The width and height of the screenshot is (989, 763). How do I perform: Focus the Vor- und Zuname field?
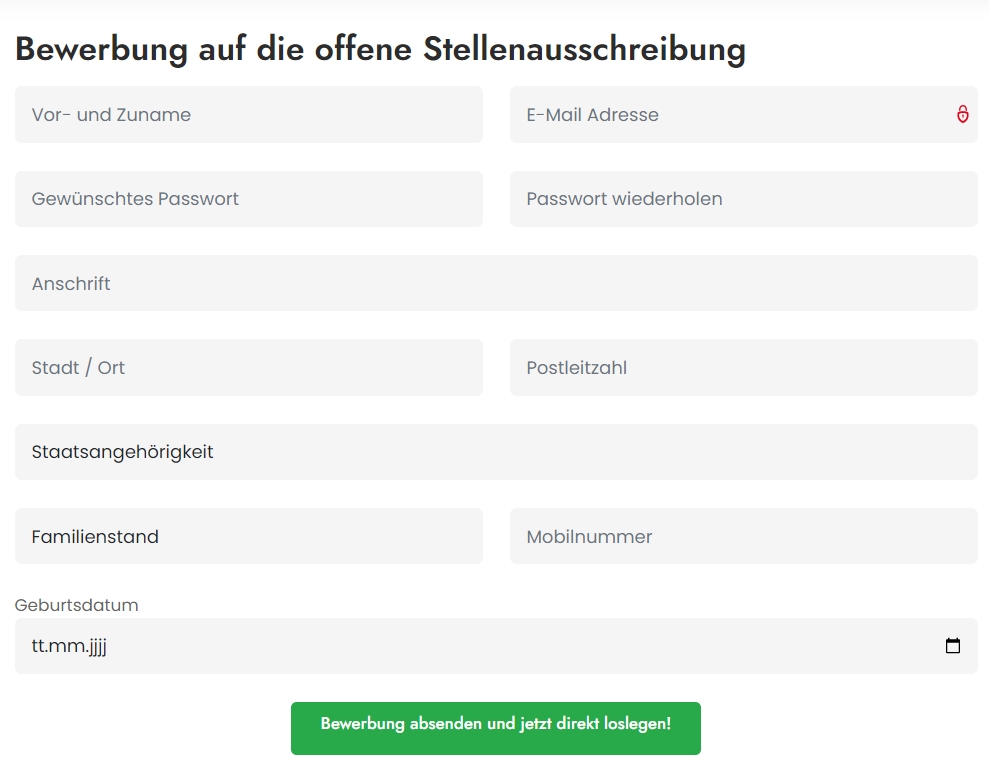249,114
